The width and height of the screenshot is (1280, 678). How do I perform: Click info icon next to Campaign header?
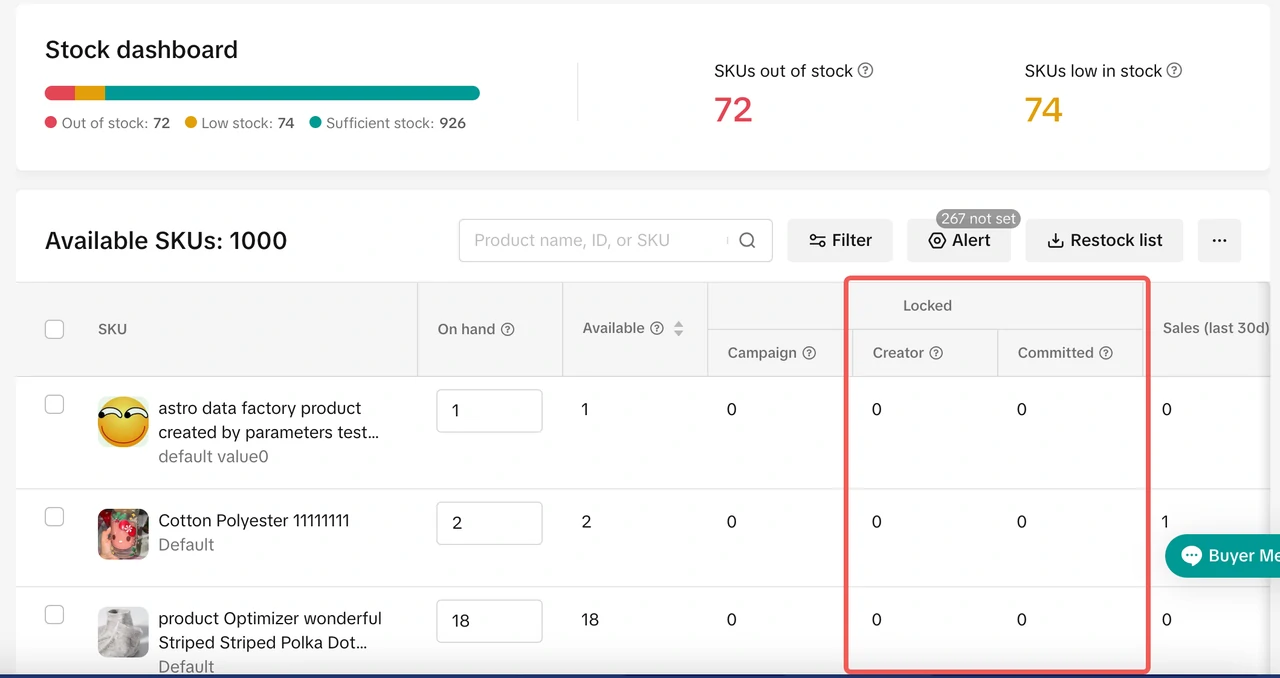pos(809,353)
